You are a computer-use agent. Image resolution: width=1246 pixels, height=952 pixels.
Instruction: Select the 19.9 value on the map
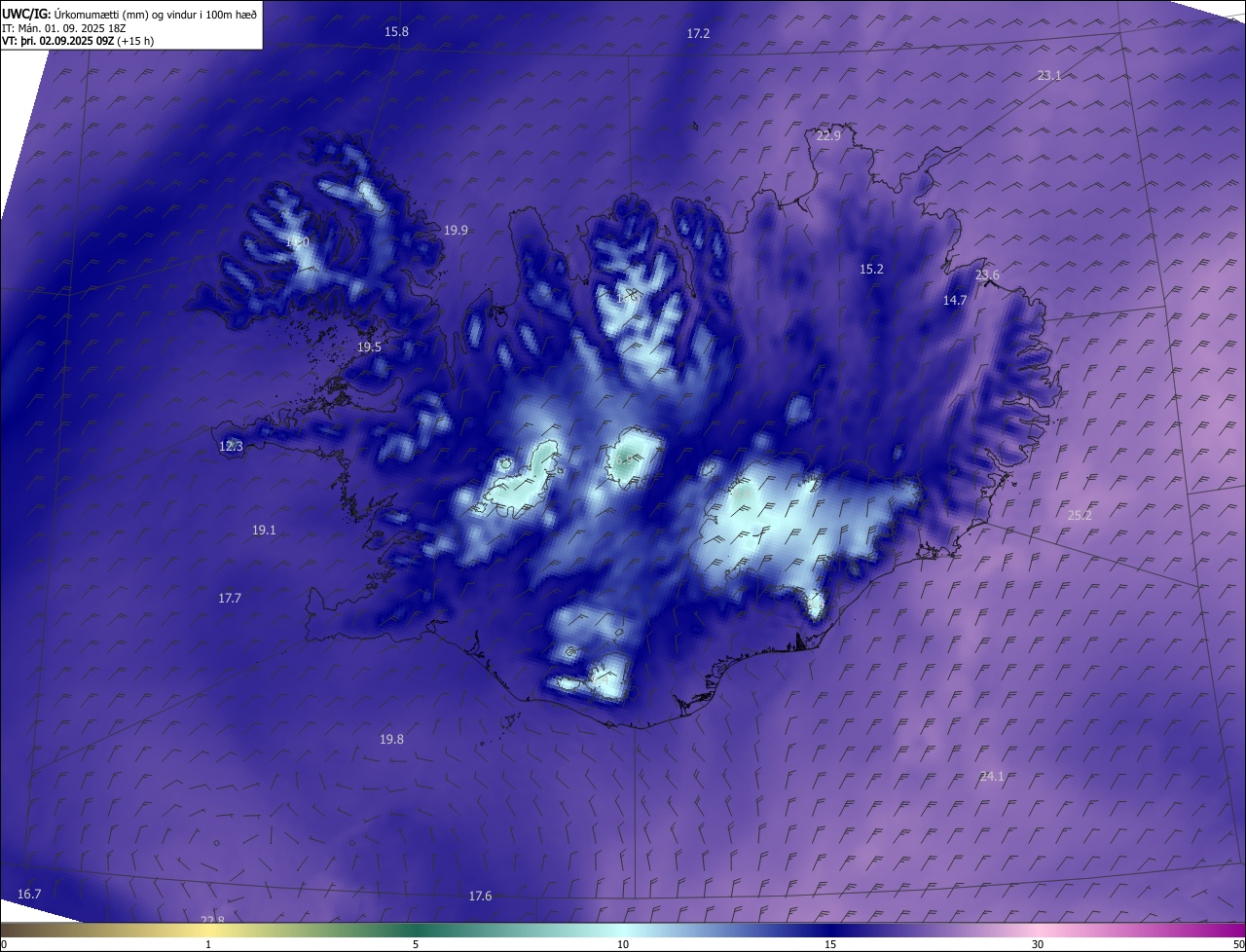pos(456,231)
